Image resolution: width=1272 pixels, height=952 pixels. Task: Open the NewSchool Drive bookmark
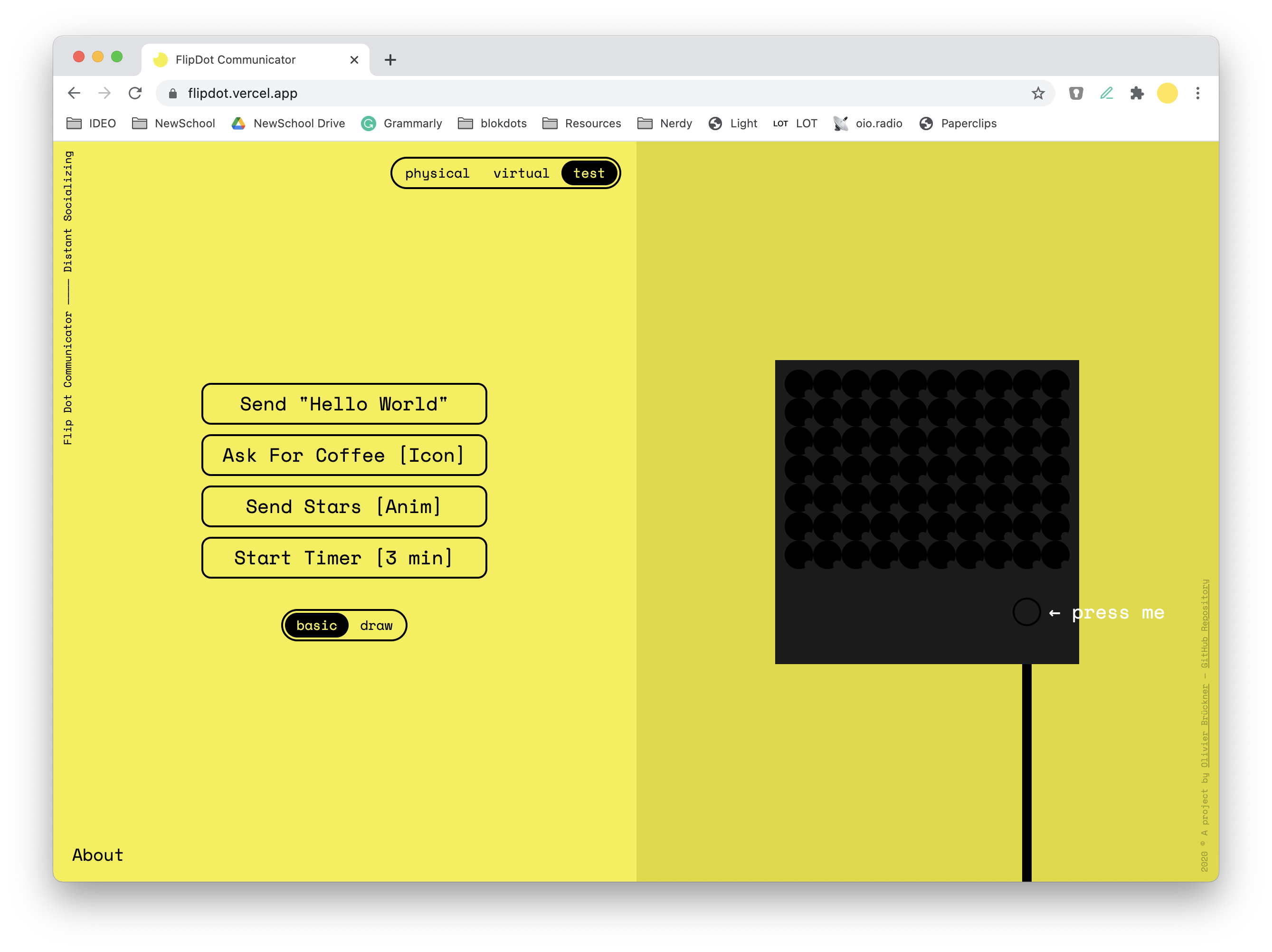coord(288,124)
